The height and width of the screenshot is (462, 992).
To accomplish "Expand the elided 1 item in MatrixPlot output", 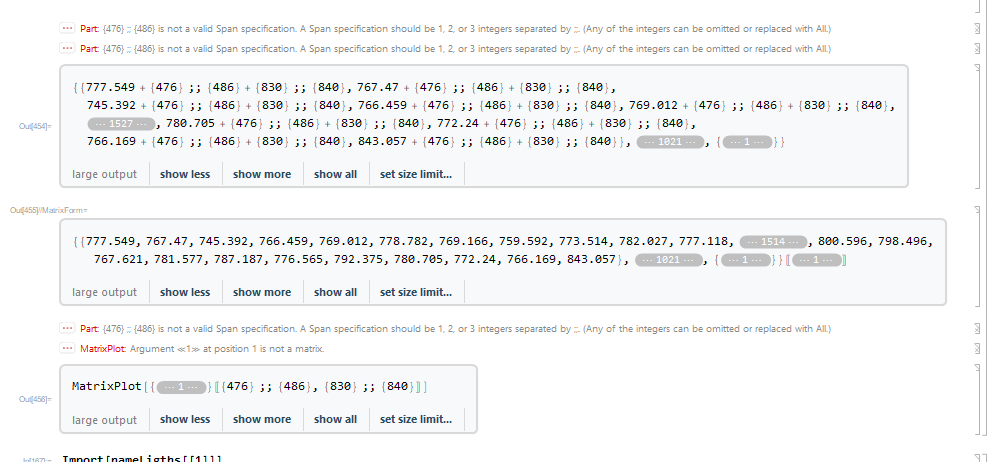I will 182,387.
